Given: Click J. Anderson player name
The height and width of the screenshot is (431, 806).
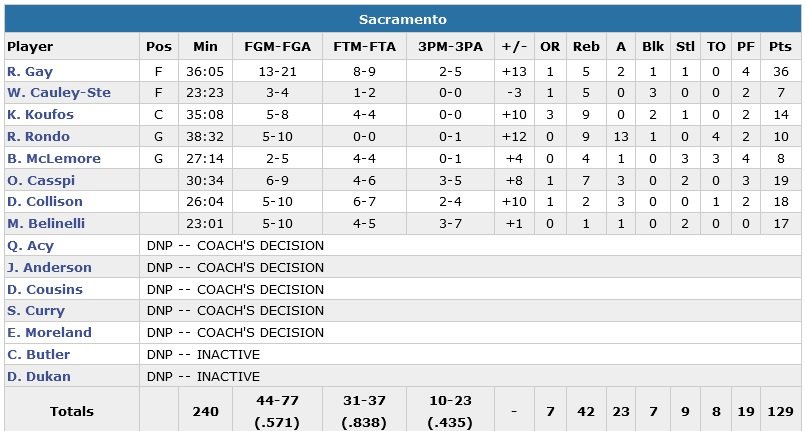Looking at the screenshot, I should click(49, 267).
